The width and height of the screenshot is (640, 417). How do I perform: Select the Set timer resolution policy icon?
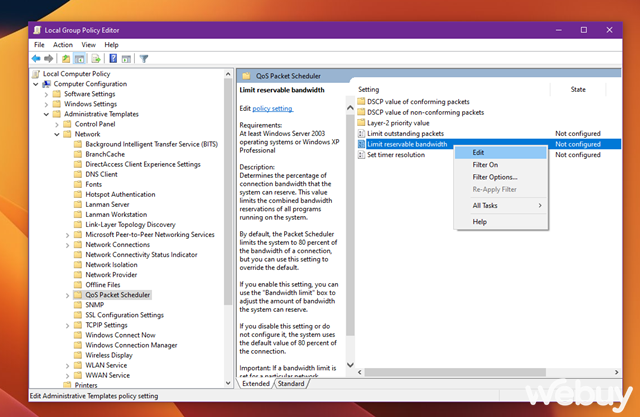[x=361, y=155]
